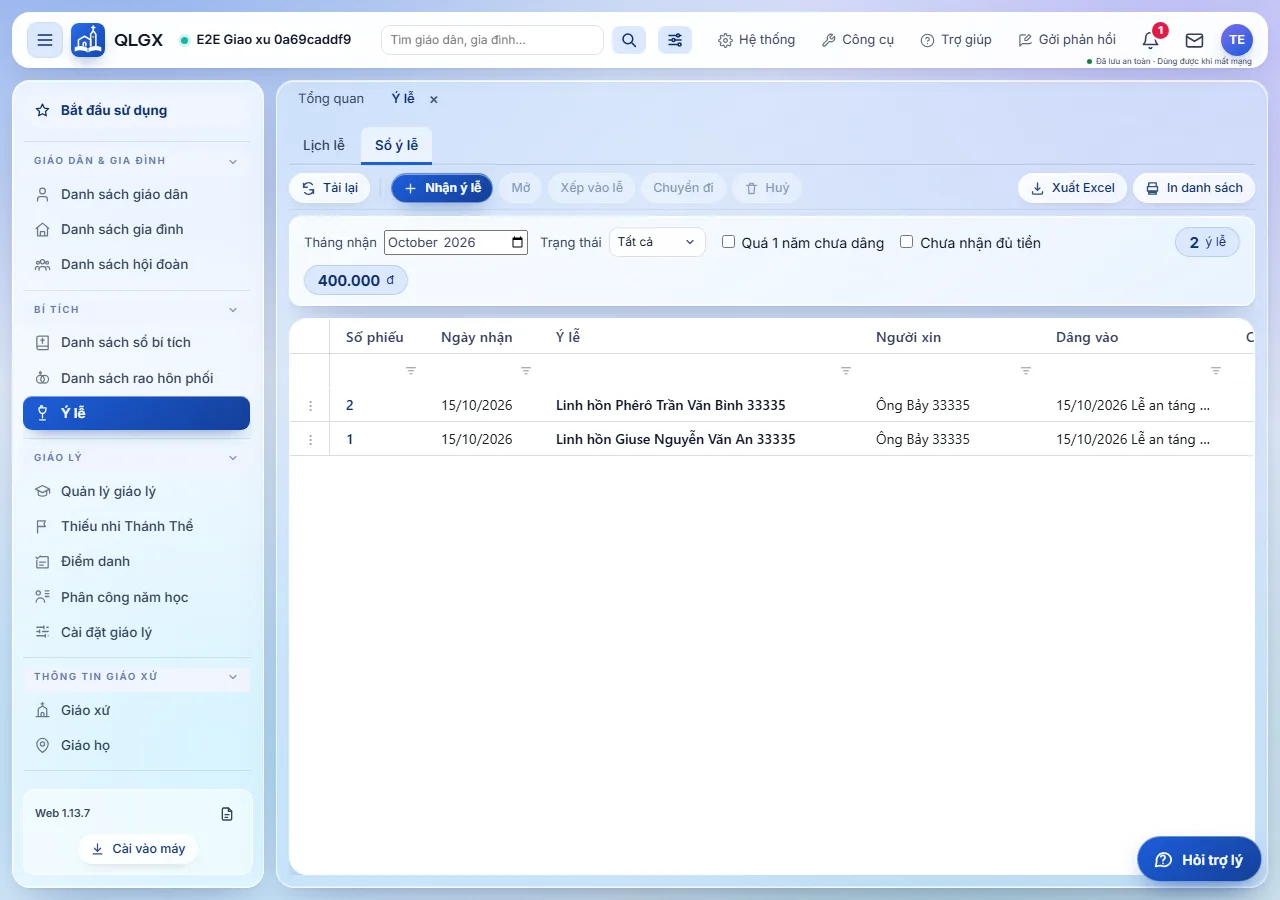Open advanced search filter sliders icon
The height and width of the screenshot is (900, 1280).
point(675,40)
